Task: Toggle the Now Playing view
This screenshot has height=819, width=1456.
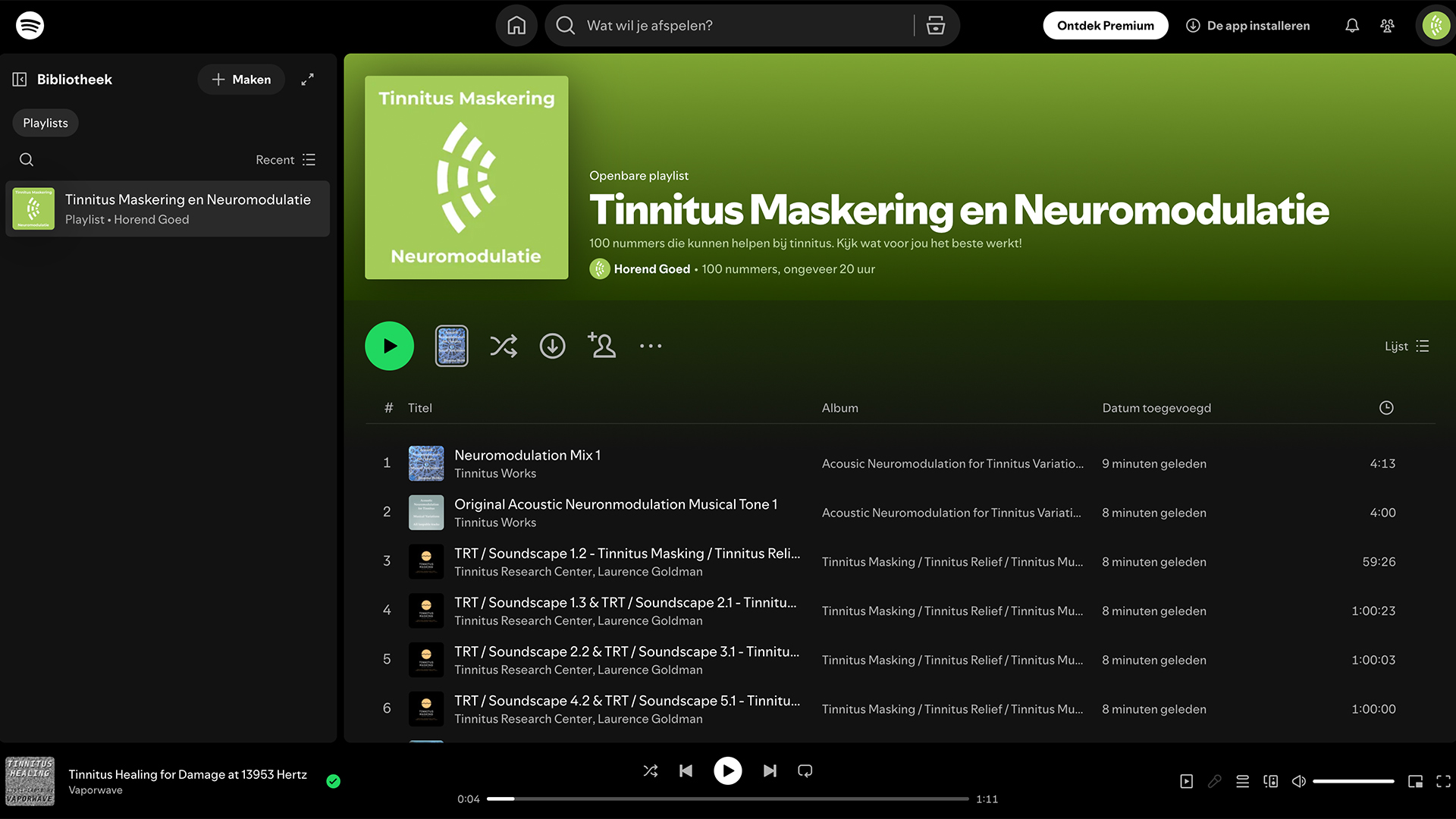Action: point(1186,781)
